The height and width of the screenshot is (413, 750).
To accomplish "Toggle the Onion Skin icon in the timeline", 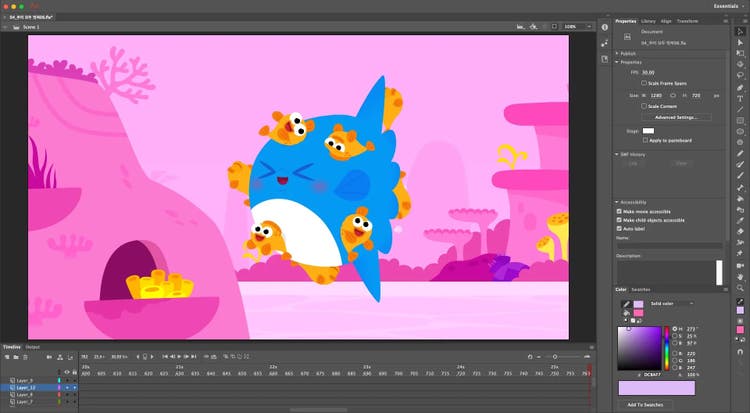I will click(x=226, y=357).
